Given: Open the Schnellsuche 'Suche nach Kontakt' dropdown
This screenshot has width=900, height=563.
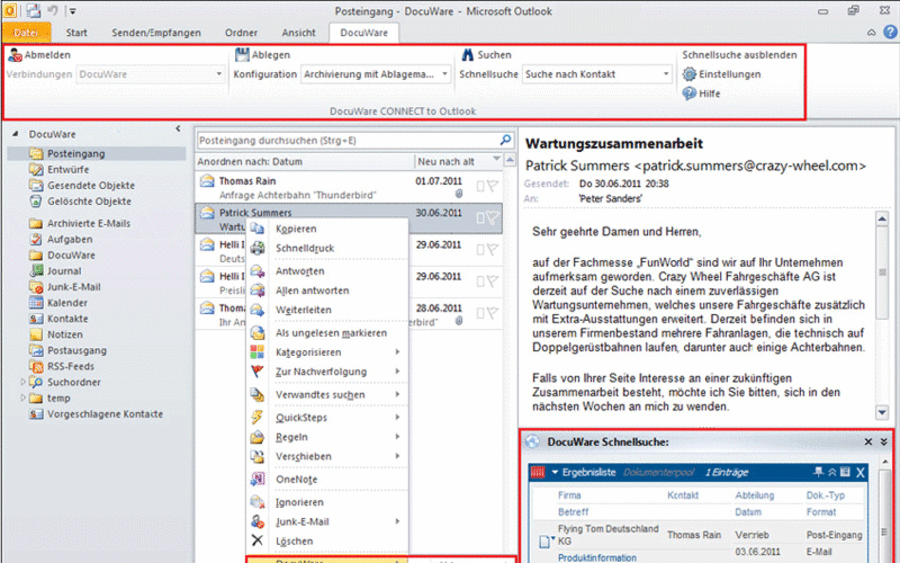Looking at the screenshot, I should 666,74.
